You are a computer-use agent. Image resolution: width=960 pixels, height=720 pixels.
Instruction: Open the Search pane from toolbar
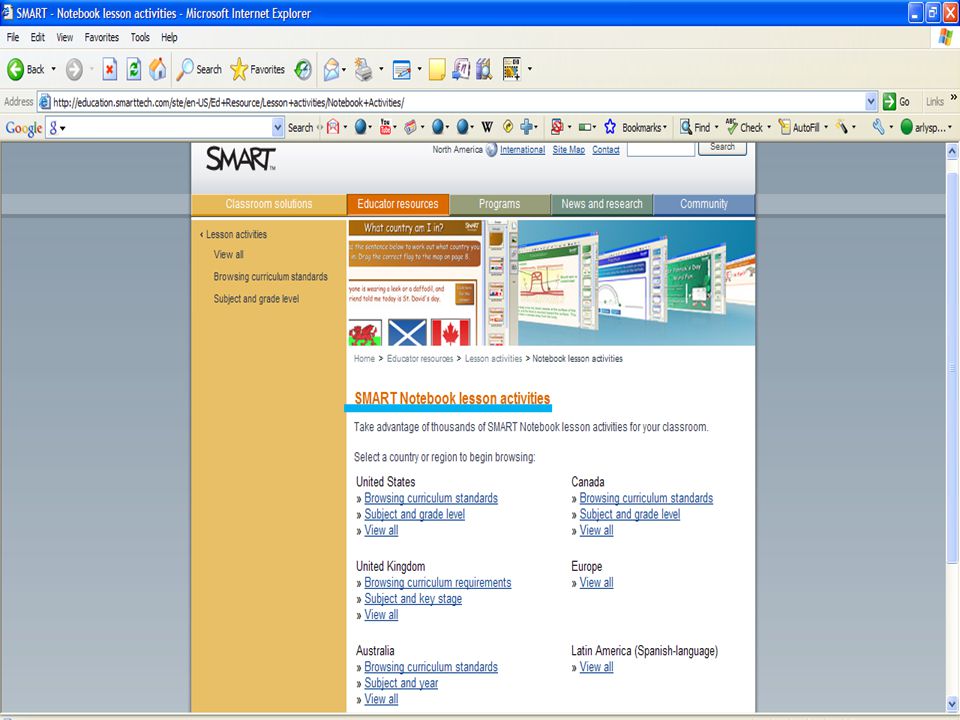click(199, 69)
